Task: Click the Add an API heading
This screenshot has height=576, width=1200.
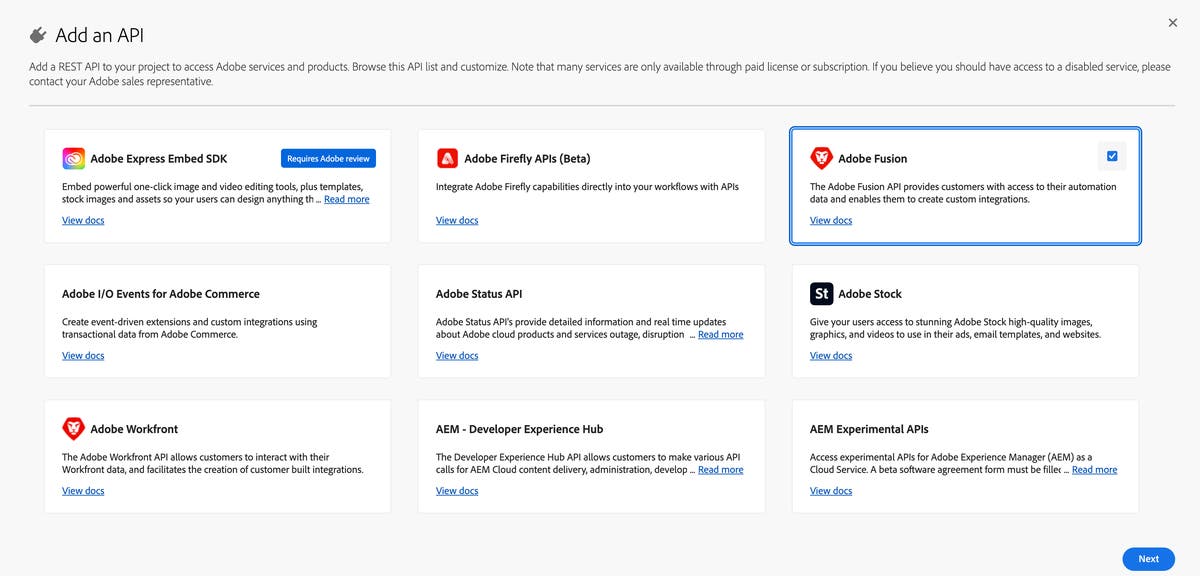Action: pos(100,35)
